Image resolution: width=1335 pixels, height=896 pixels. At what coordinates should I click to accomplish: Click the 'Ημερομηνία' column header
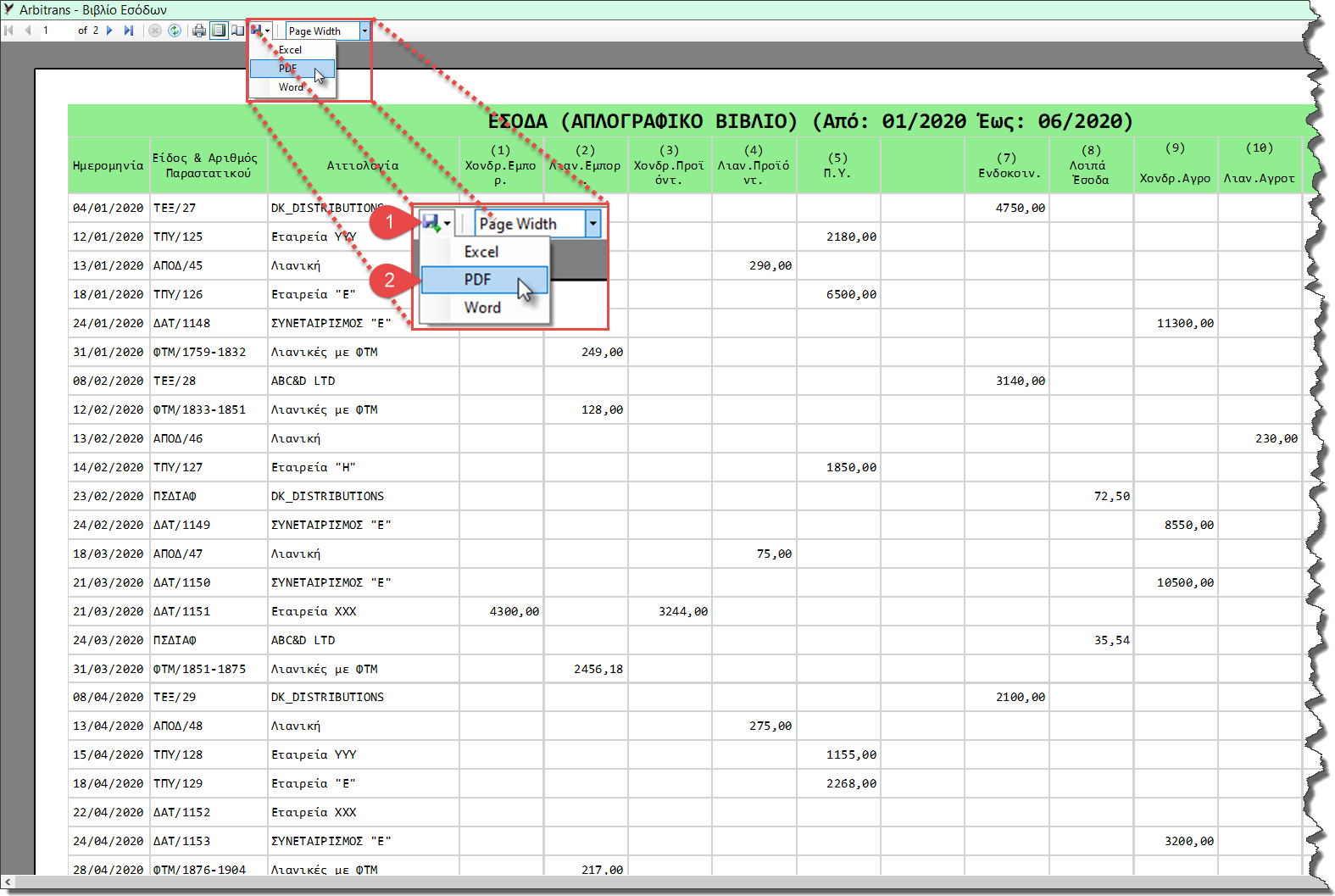pos(108,165)
